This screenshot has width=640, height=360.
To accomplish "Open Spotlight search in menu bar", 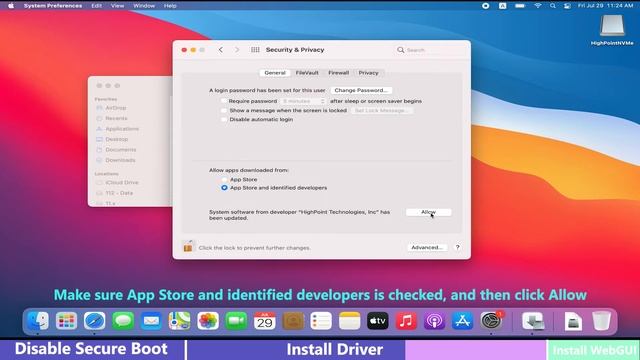I will point(553,6).
